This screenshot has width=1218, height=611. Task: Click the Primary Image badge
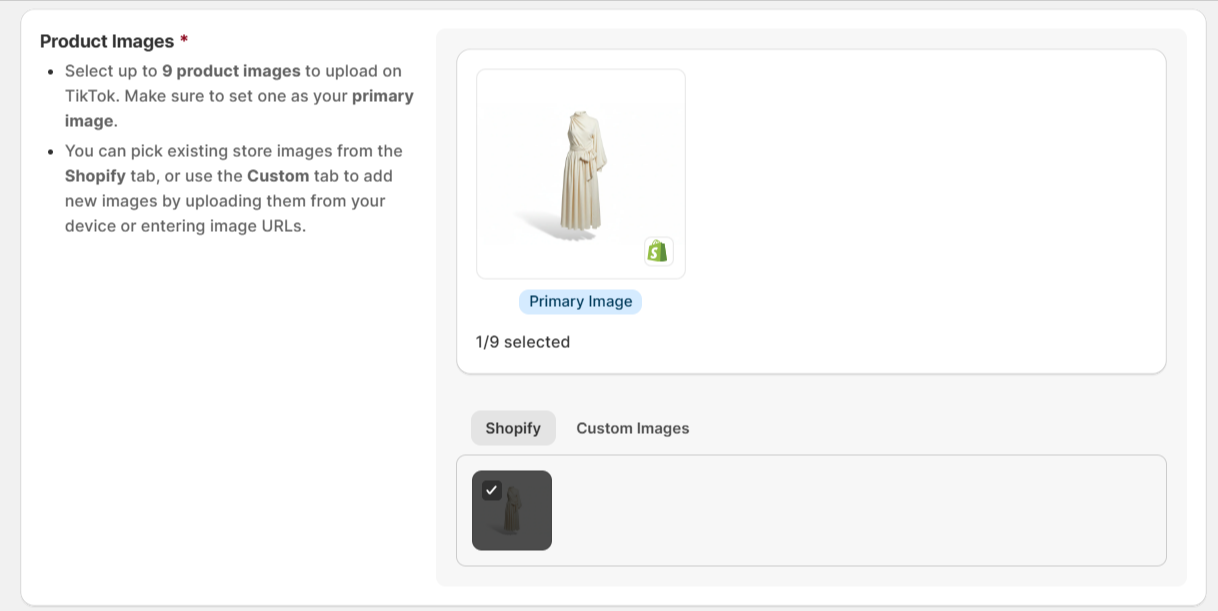[580, 302]
